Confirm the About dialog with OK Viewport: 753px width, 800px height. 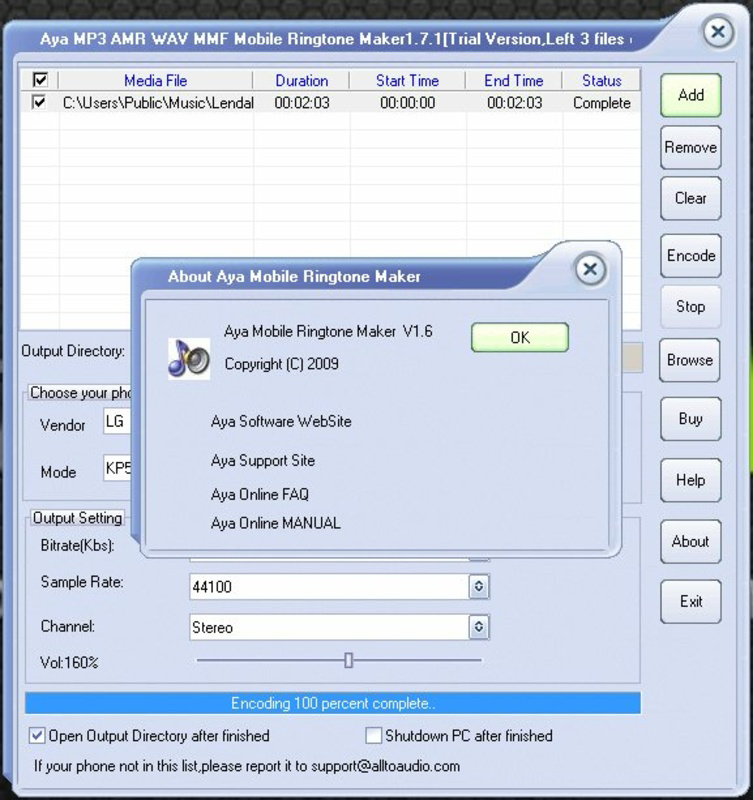pyautogui.click(x=520, y=337)
